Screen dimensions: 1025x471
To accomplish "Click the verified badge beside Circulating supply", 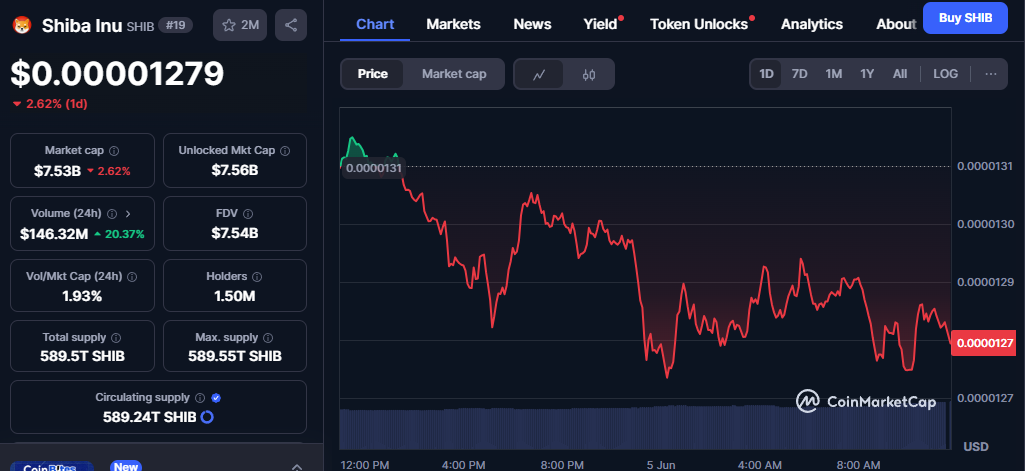I will [216, 398].
